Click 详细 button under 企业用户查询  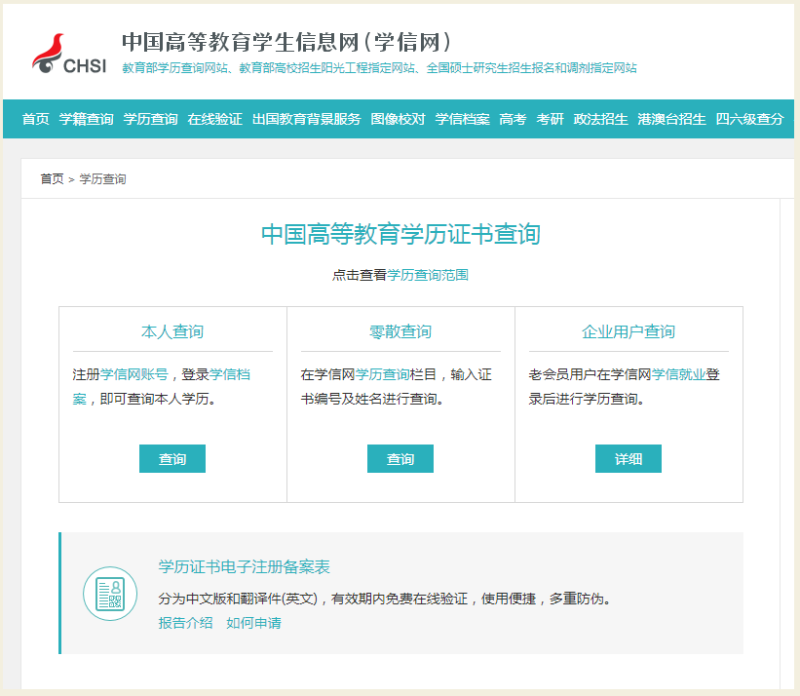[x=628, y=459]
